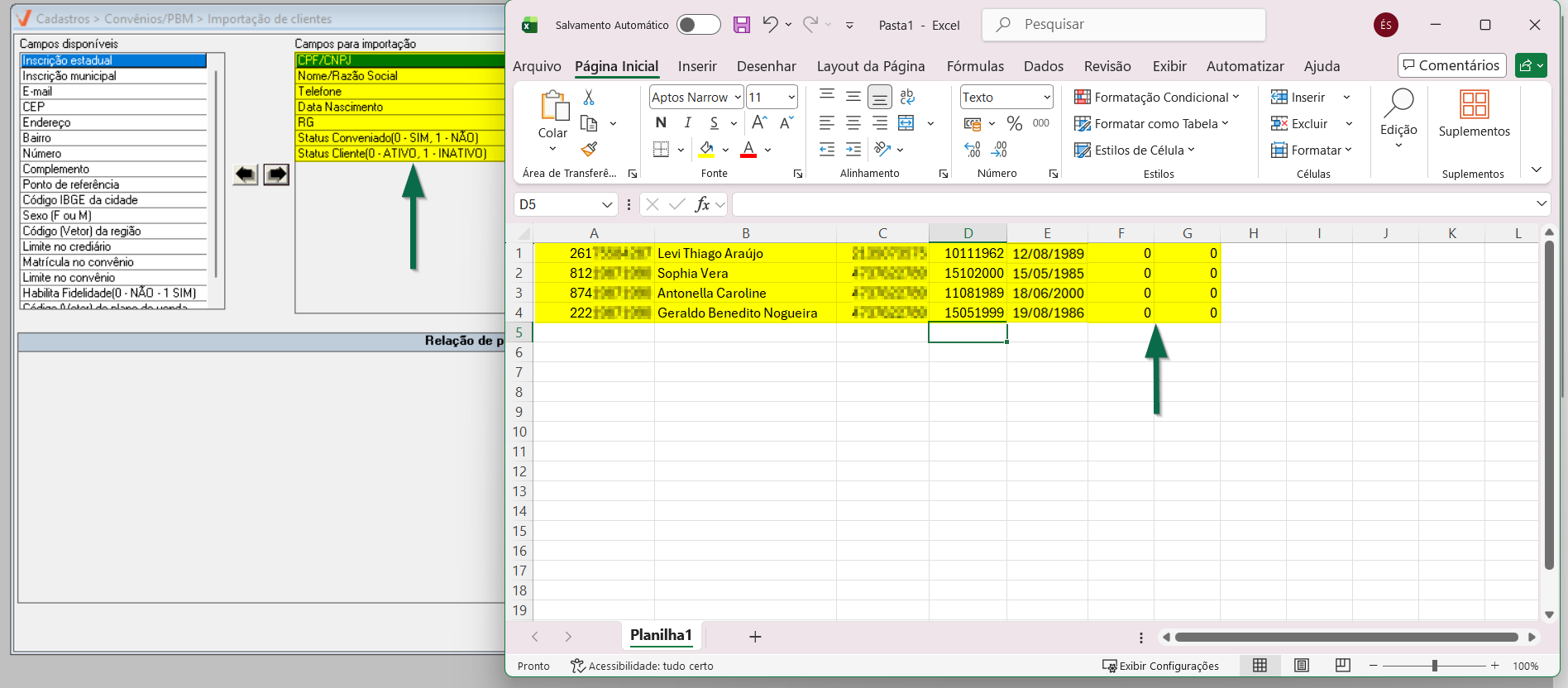Open the font name dropdown
Screen dimensions: 1568x688
tap(738, 98)
